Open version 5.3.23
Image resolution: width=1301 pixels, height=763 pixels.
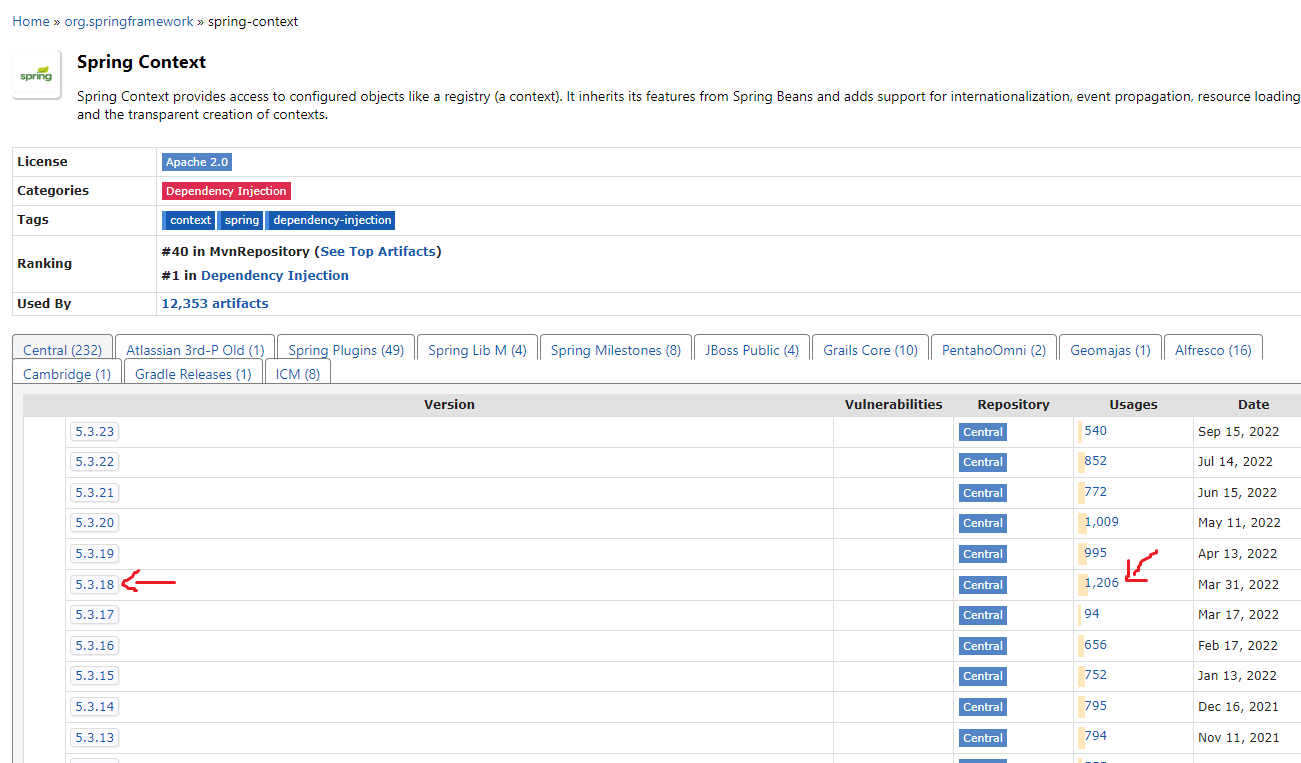pos(94,432)
